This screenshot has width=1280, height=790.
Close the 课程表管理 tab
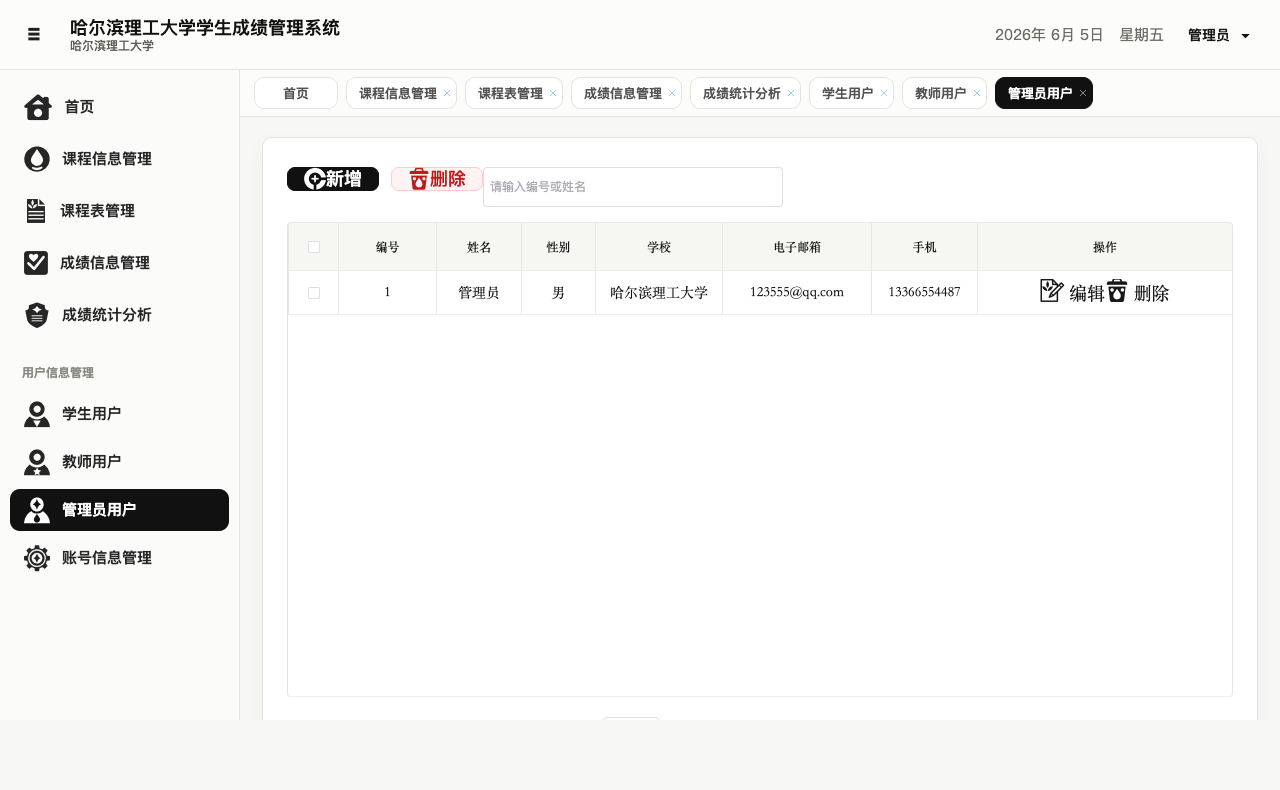(553, 93)
